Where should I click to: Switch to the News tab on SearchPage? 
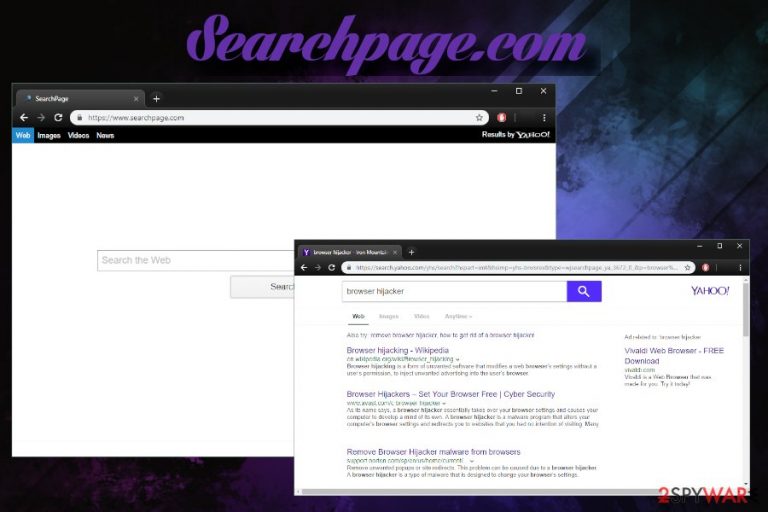[x=105, y=135]
